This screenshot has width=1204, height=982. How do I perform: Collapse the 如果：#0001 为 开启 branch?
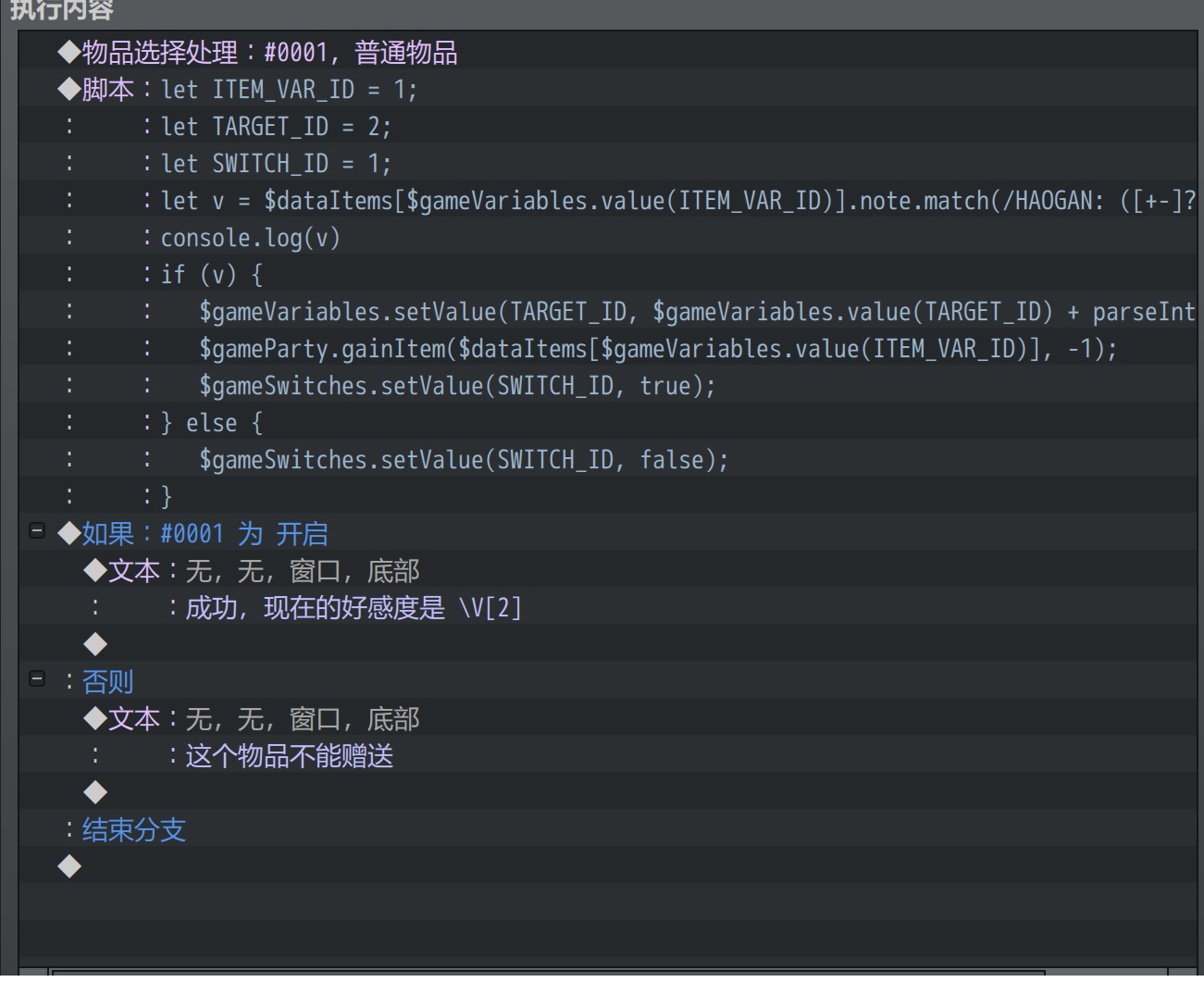tap(37, 531)
